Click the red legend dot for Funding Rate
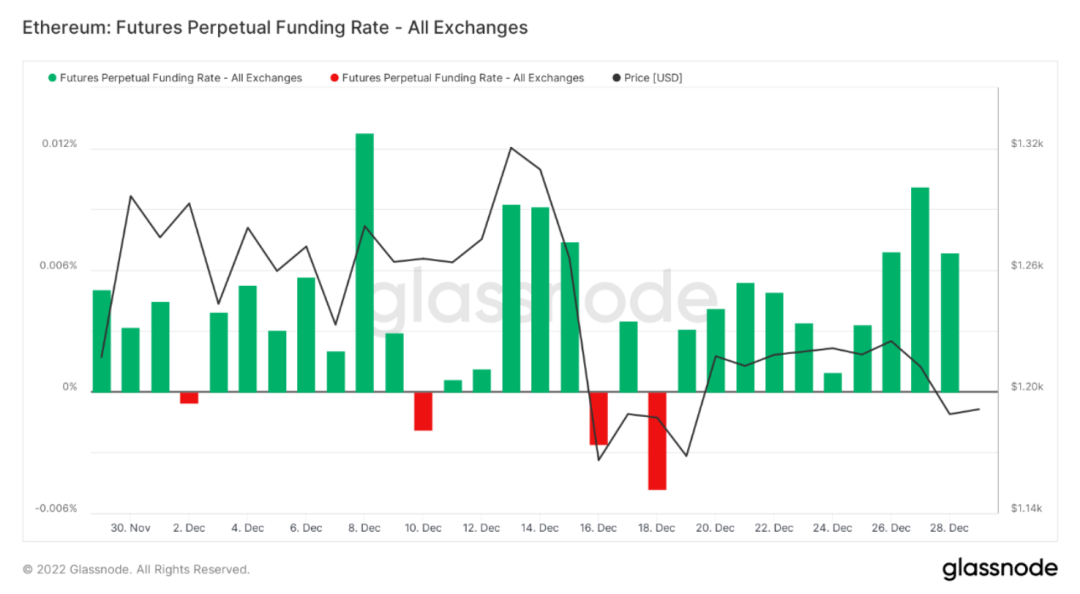The image size is (1080, 594). pos(334,78)
